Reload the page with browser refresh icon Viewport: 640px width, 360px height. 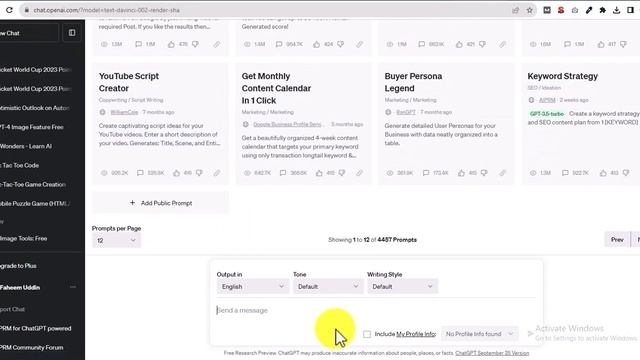click(9, 10)
